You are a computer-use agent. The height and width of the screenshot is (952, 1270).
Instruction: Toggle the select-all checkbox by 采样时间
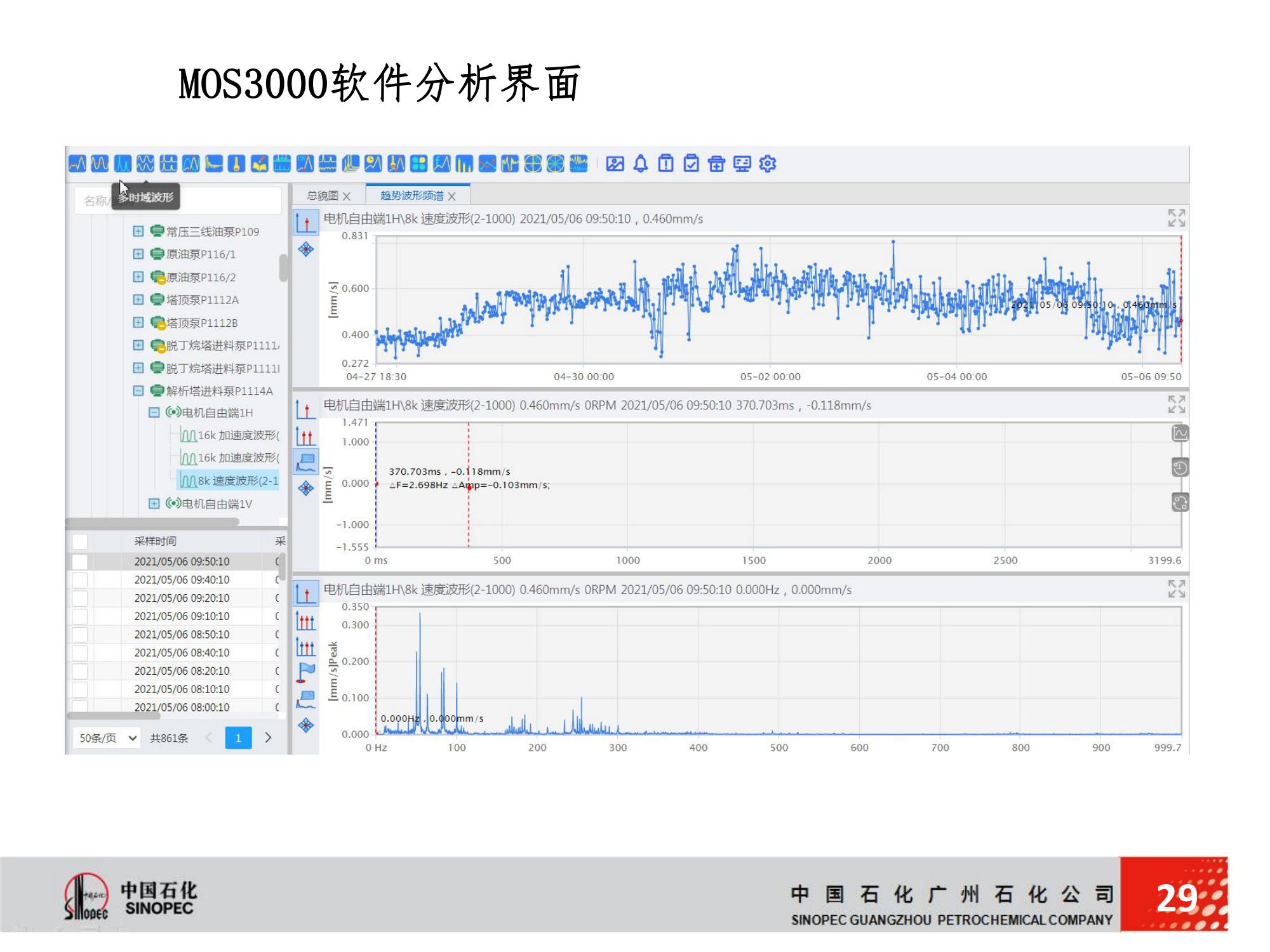click(x=80, y=541)
